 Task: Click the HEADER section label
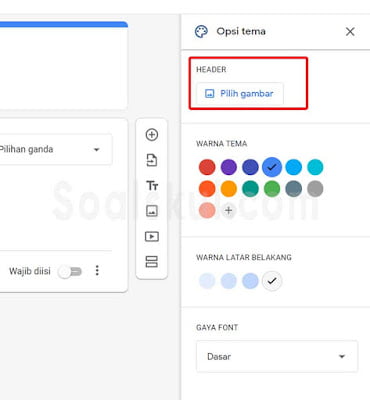(x=211, y=69)
